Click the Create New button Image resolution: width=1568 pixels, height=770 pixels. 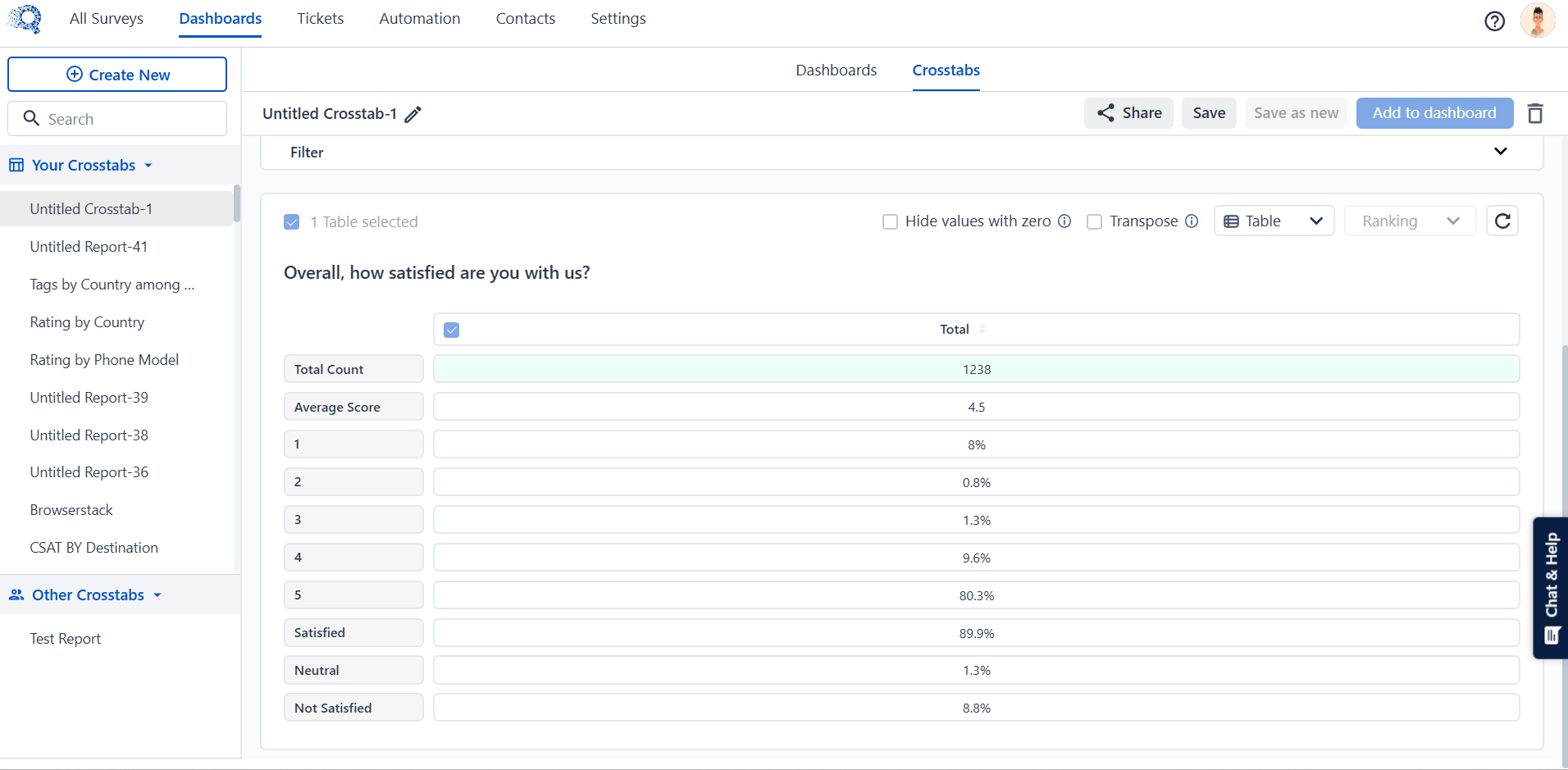click(x=117, y=75)
